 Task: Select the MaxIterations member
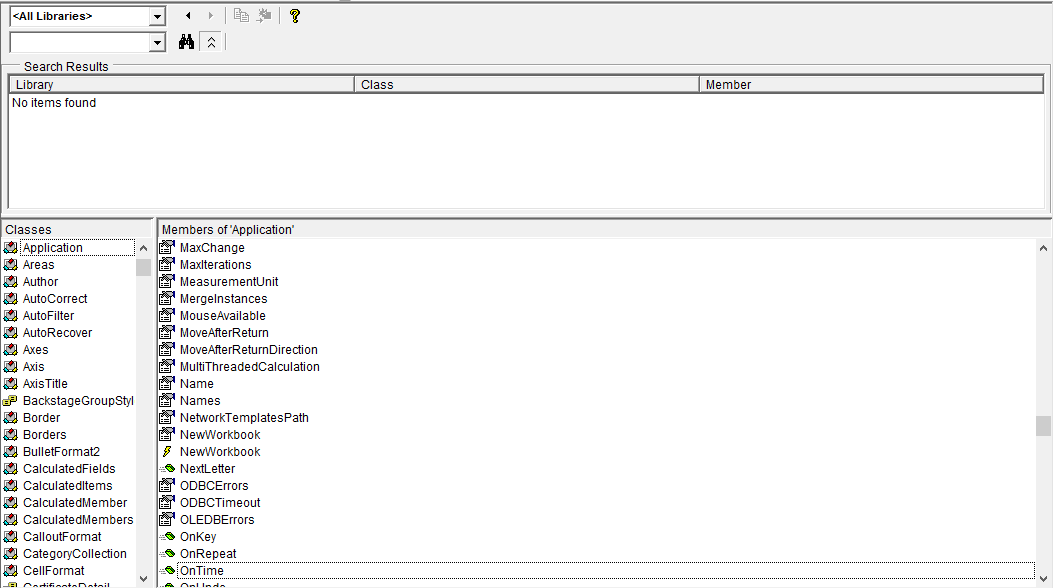point(216,264)
